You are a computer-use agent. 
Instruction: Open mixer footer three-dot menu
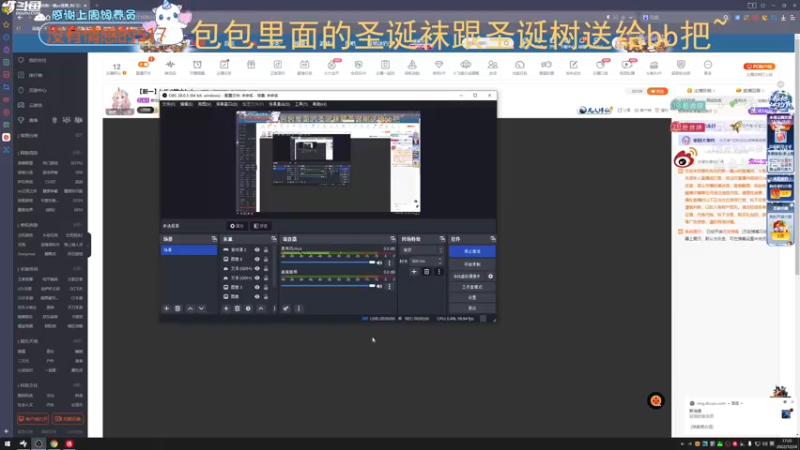coord(299,308)
